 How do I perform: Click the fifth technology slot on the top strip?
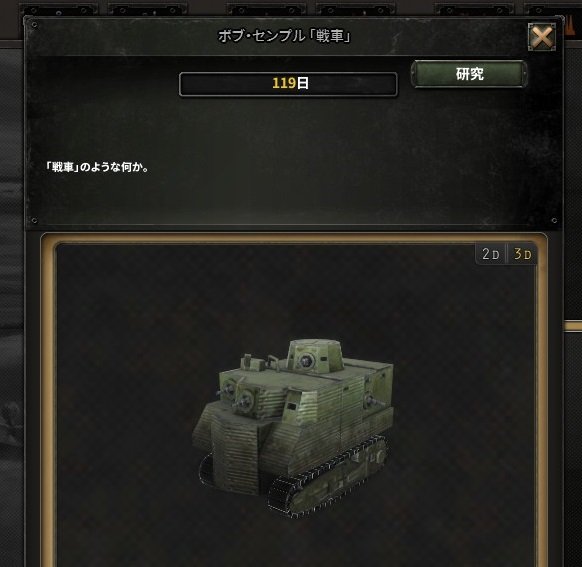(474, 9)
